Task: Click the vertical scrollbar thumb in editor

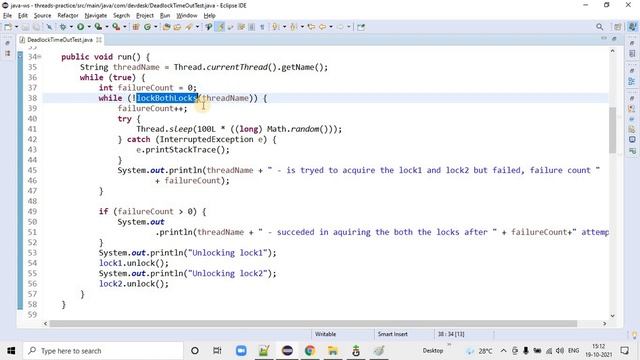Action: point(612,130)
